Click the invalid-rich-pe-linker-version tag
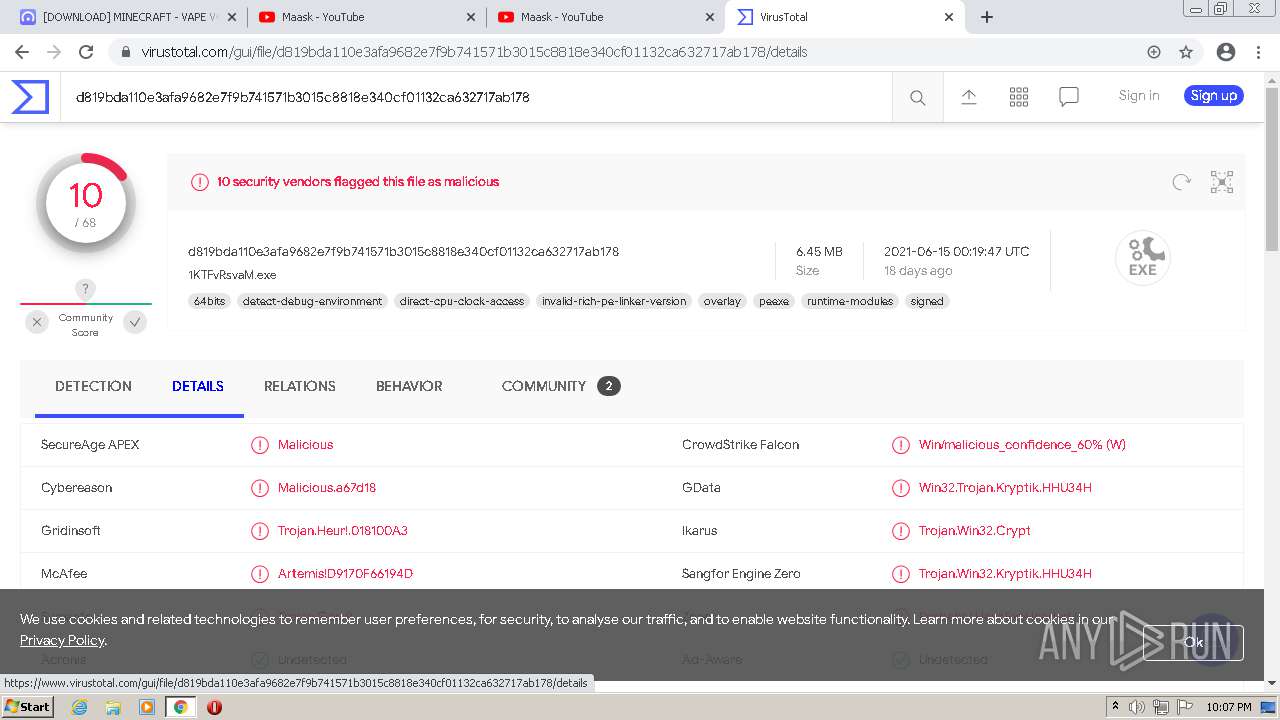This screenshot has height=720, width=1280. pos(614,301)
